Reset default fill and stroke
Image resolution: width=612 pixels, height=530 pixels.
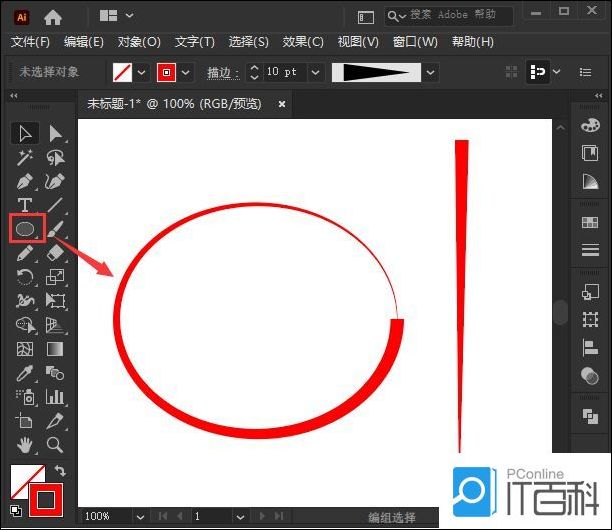click(x=16, y=511)
